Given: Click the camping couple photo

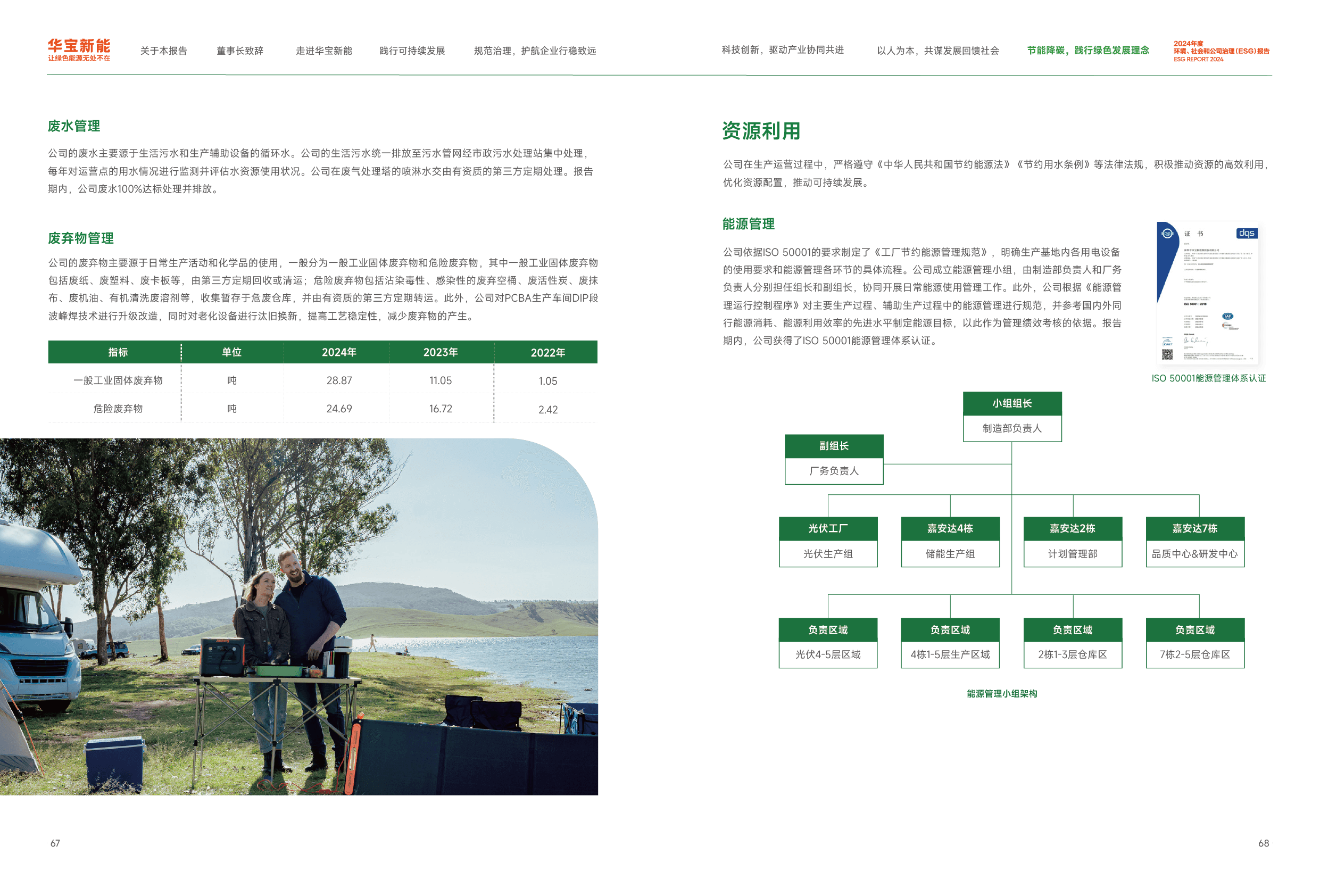Looking at the screenshot, I should tap(298, 617).
